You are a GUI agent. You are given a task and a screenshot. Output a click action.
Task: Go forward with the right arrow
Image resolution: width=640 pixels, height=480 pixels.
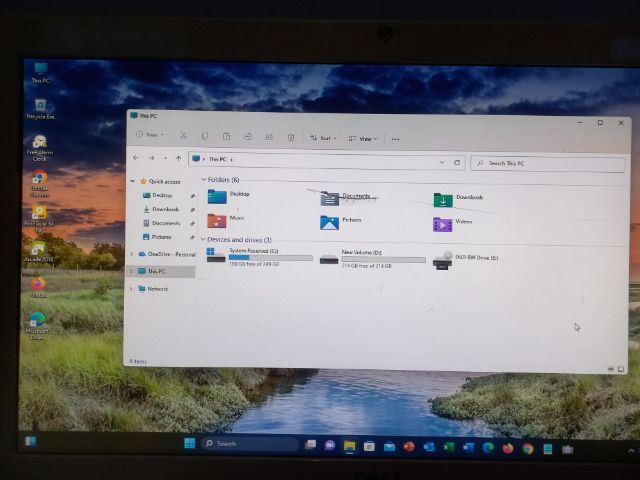coord(151,158)
